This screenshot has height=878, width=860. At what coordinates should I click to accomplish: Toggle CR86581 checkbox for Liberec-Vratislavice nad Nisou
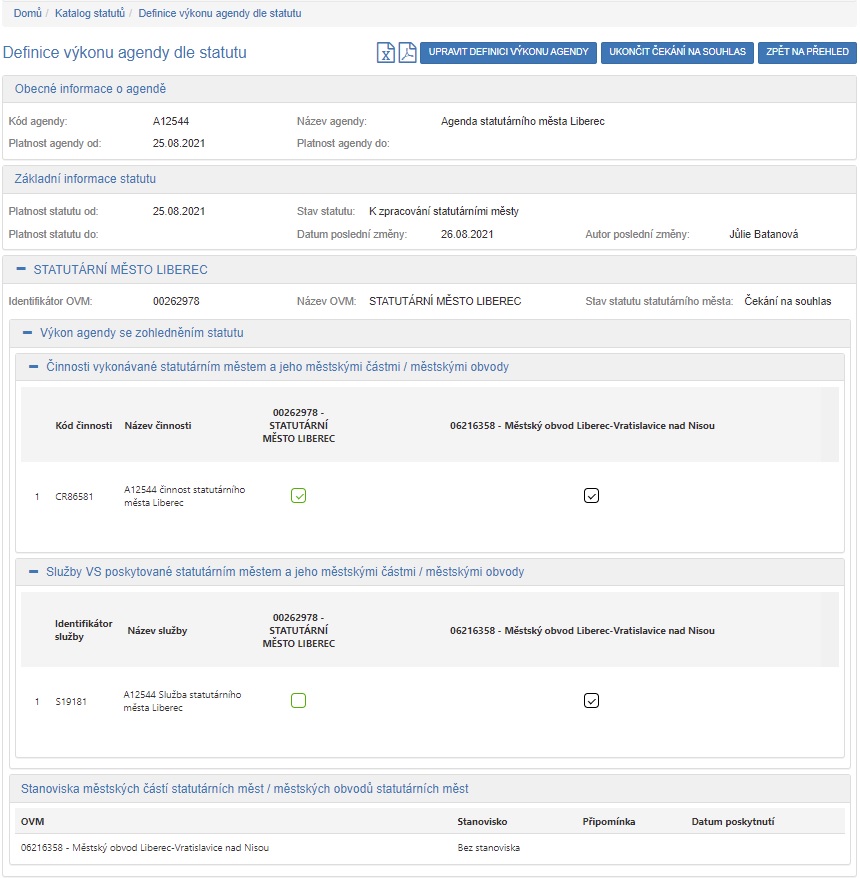pos(591,495)
